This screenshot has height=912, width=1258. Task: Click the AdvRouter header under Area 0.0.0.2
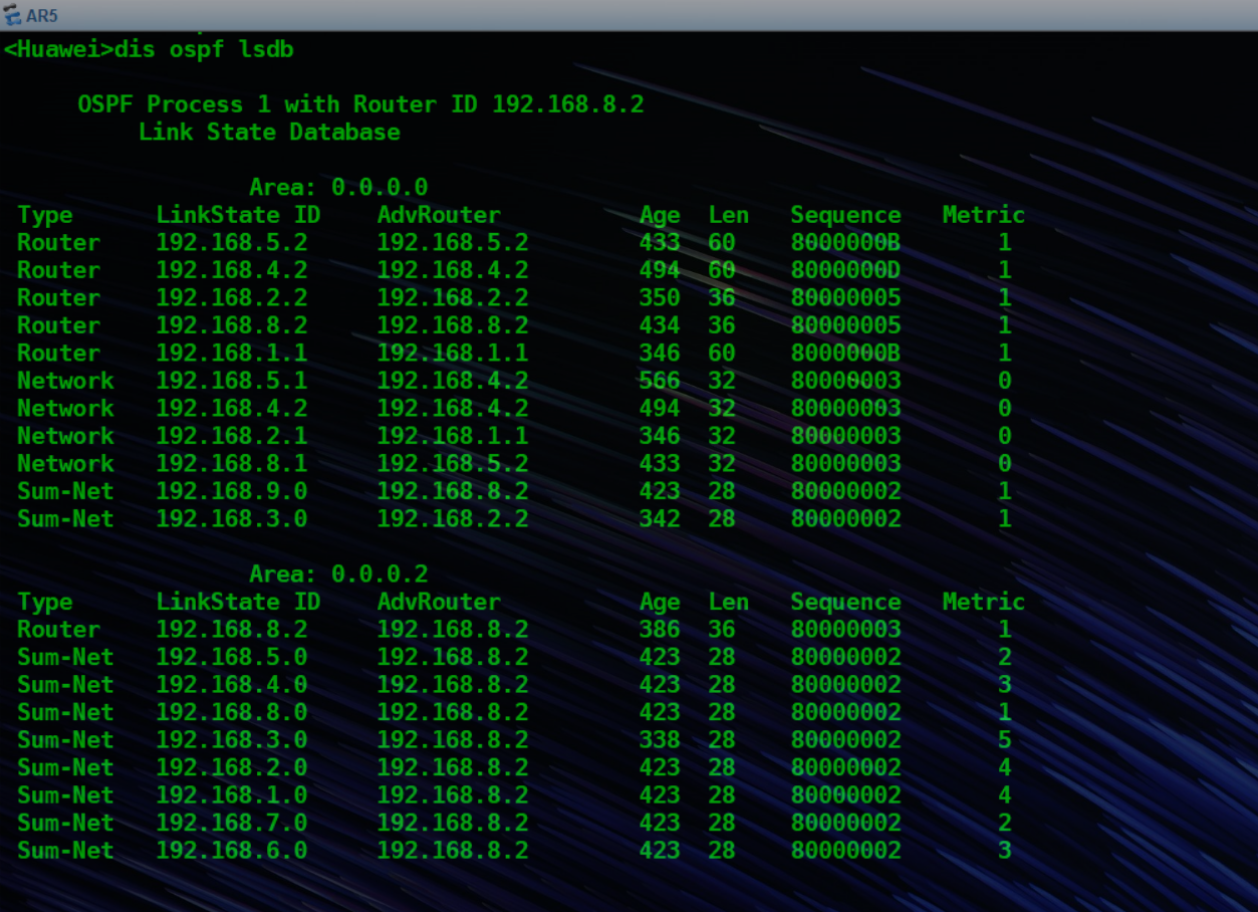[438, 602]
